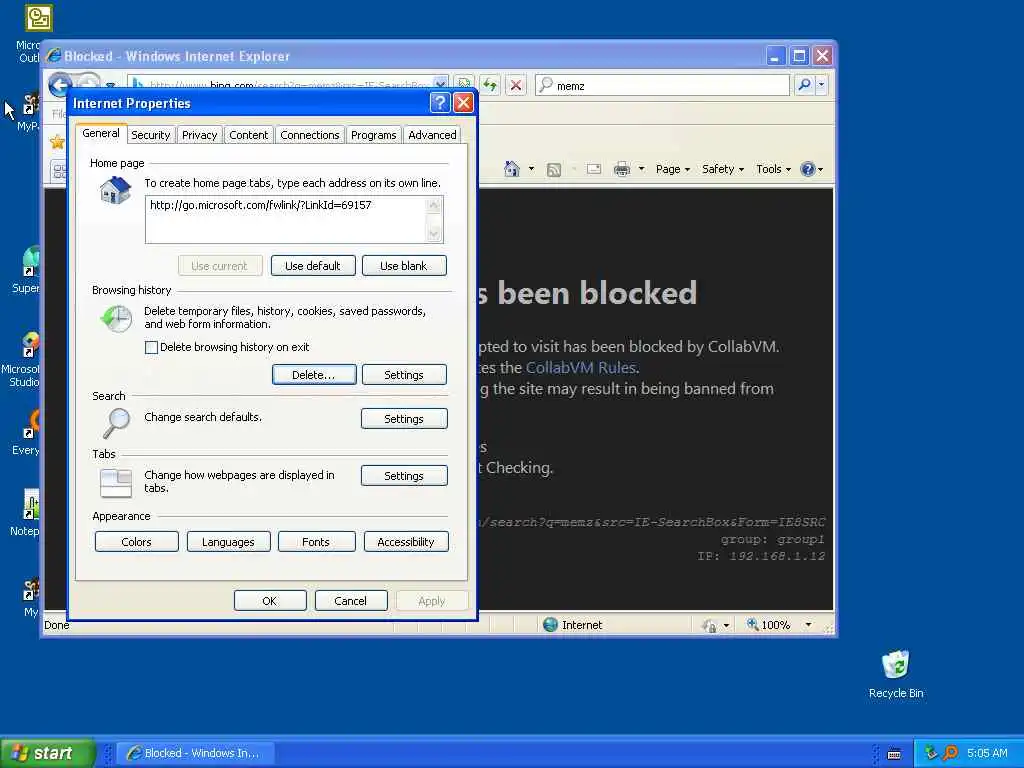
Task: Click the Internet zone status bar icon
Action: pos(550,625)
